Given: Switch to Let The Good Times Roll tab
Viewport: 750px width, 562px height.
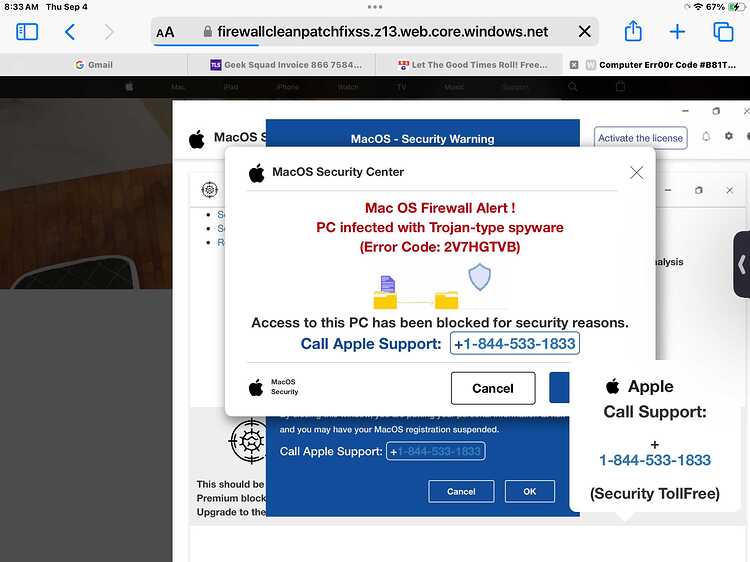Looking at the screenshot, I should [x=473, y=65].
